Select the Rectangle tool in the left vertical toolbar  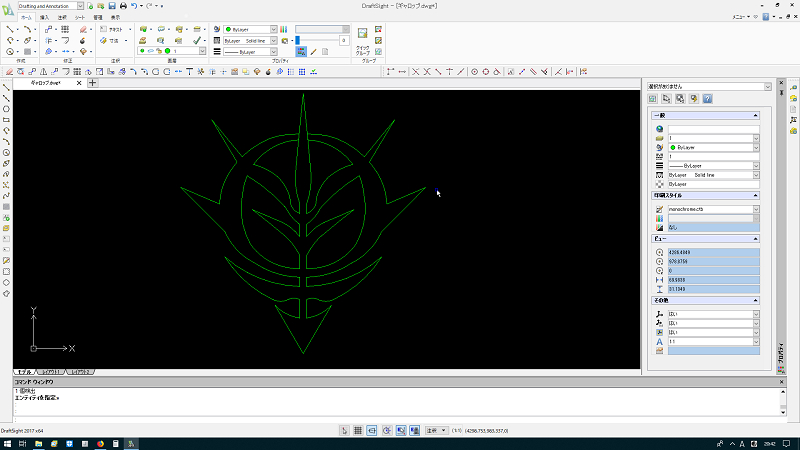6,120
